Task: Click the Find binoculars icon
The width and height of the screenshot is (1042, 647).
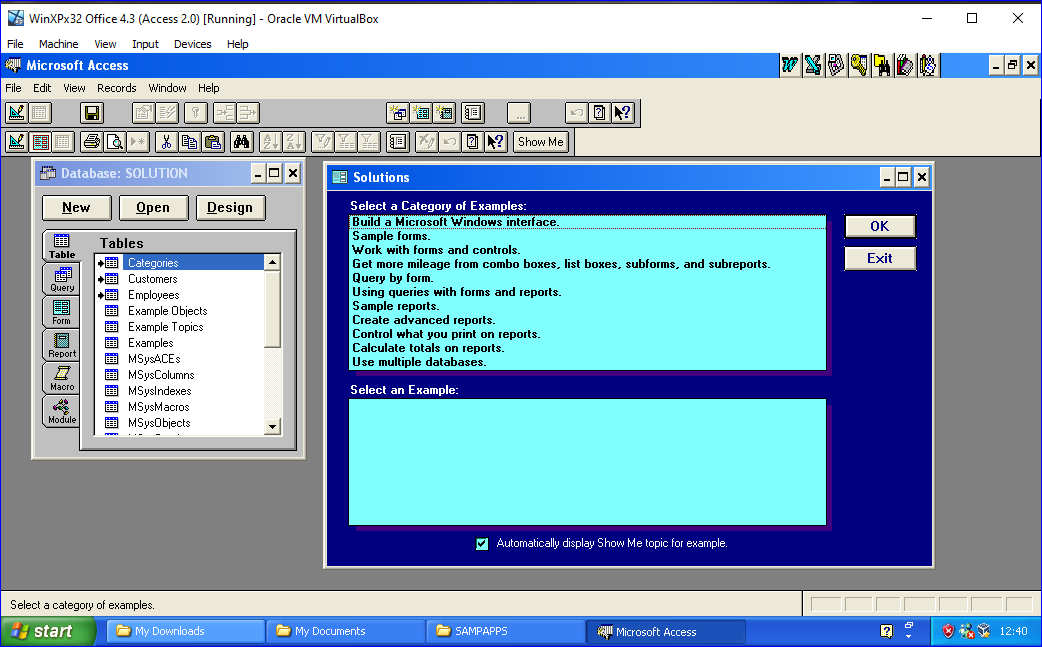Action: (241, 142)
